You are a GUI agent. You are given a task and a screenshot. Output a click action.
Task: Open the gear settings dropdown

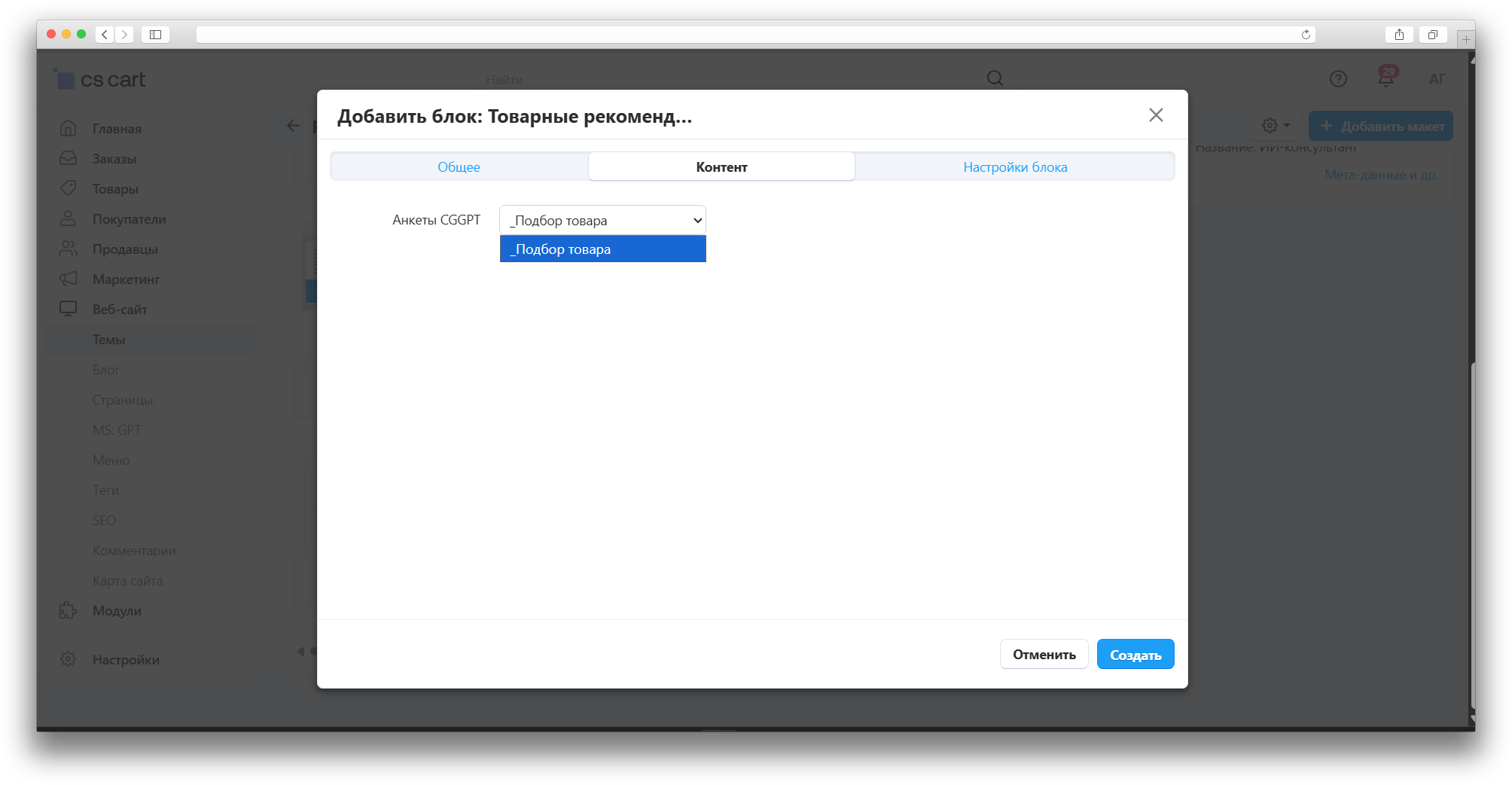1276,126
